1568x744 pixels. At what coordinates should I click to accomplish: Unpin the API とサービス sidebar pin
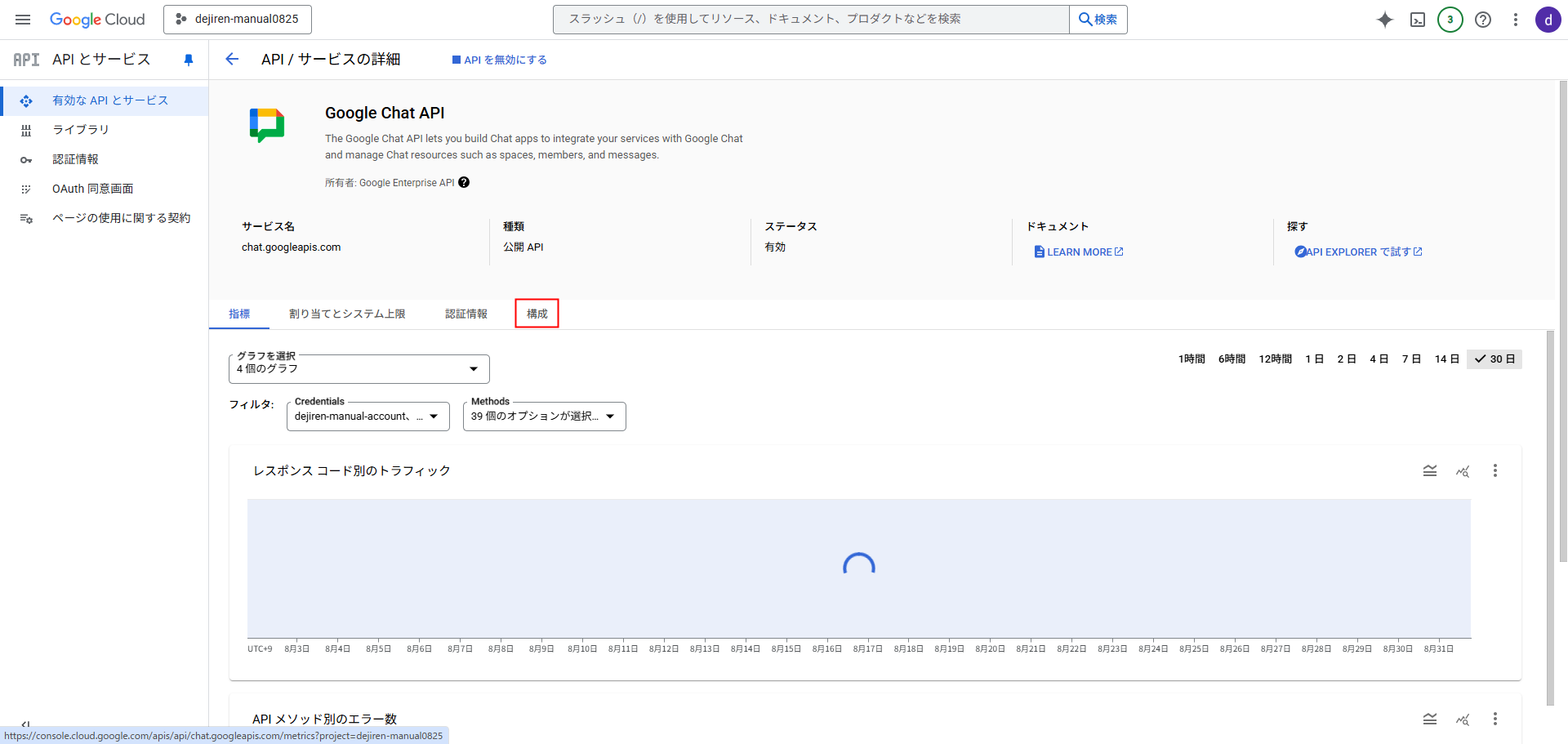pos(189,60)
